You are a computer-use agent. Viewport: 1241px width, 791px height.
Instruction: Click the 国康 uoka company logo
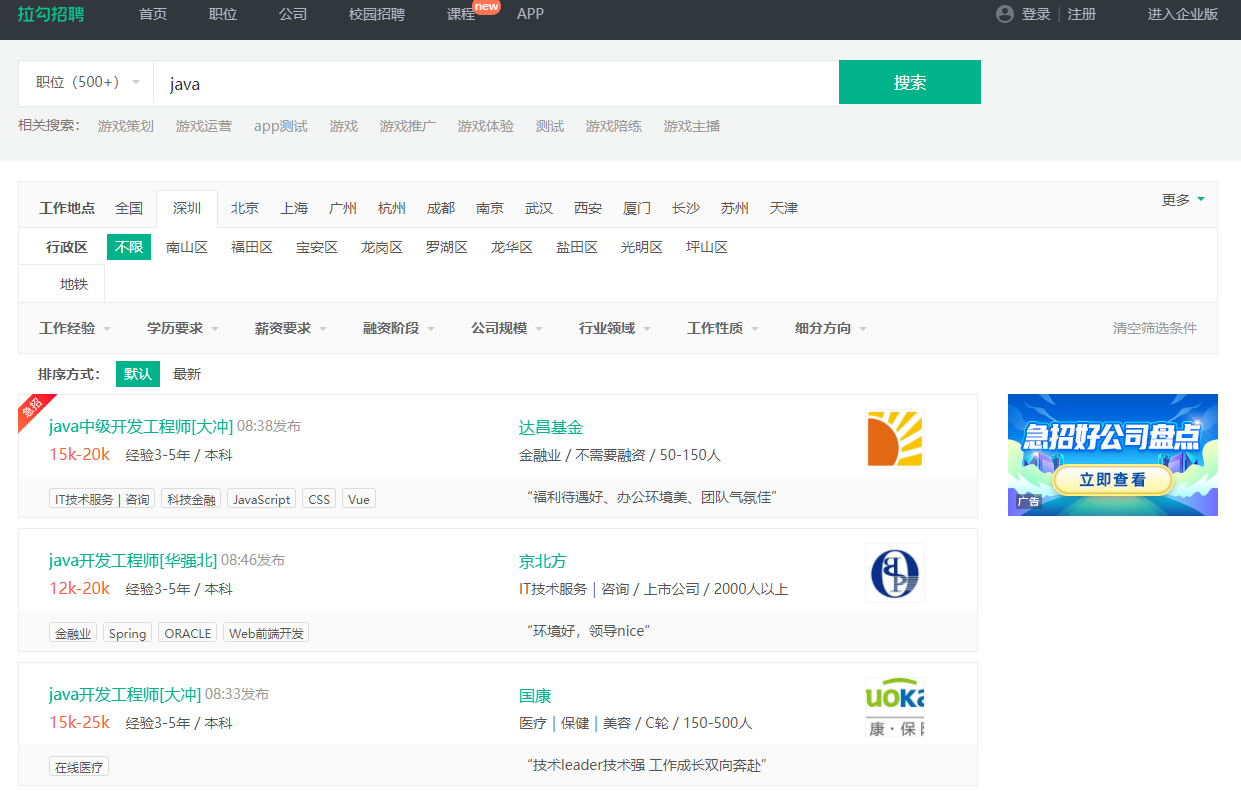[x=894, y=706]
